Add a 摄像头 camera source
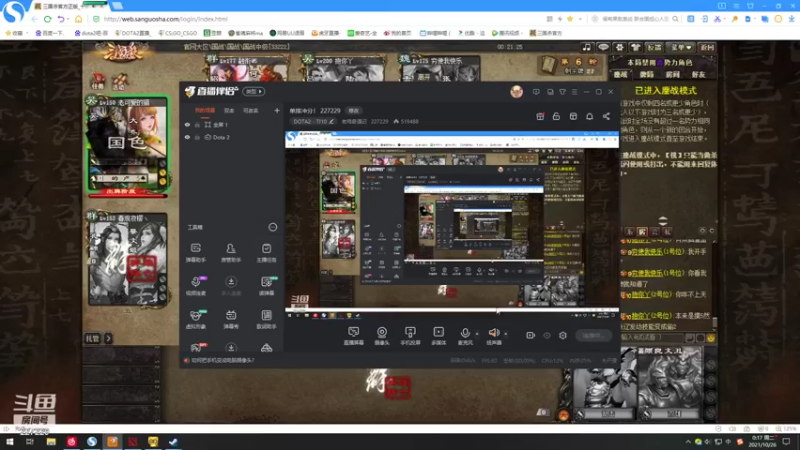Screen dimensions: 800x450 382,336
